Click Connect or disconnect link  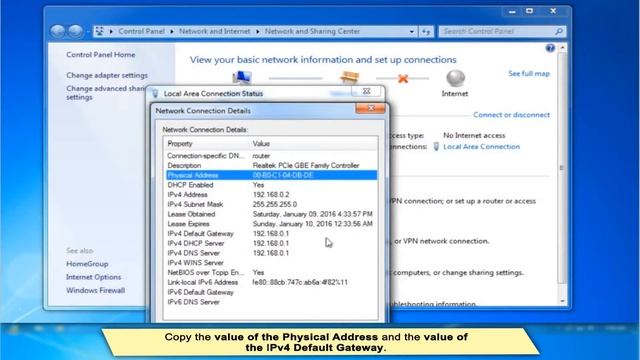click(x=511, y=115)
